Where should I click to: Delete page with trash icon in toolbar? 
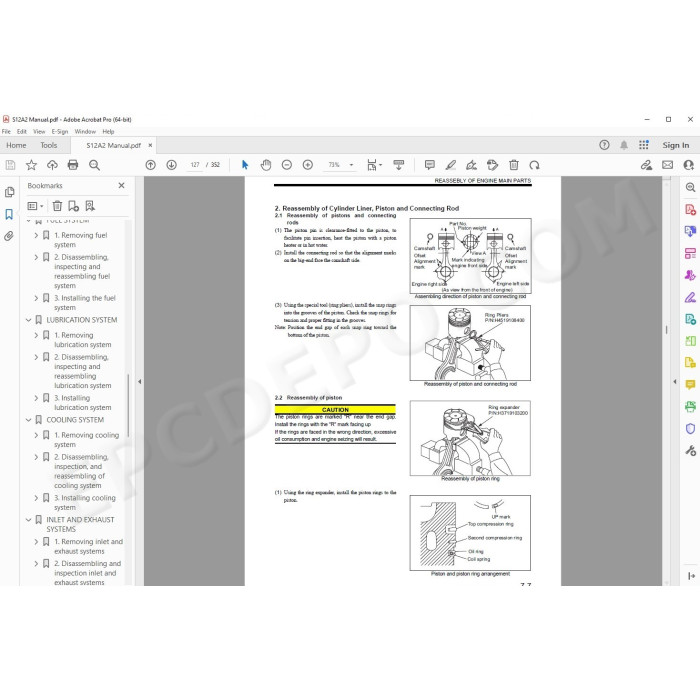pos(514,165)
